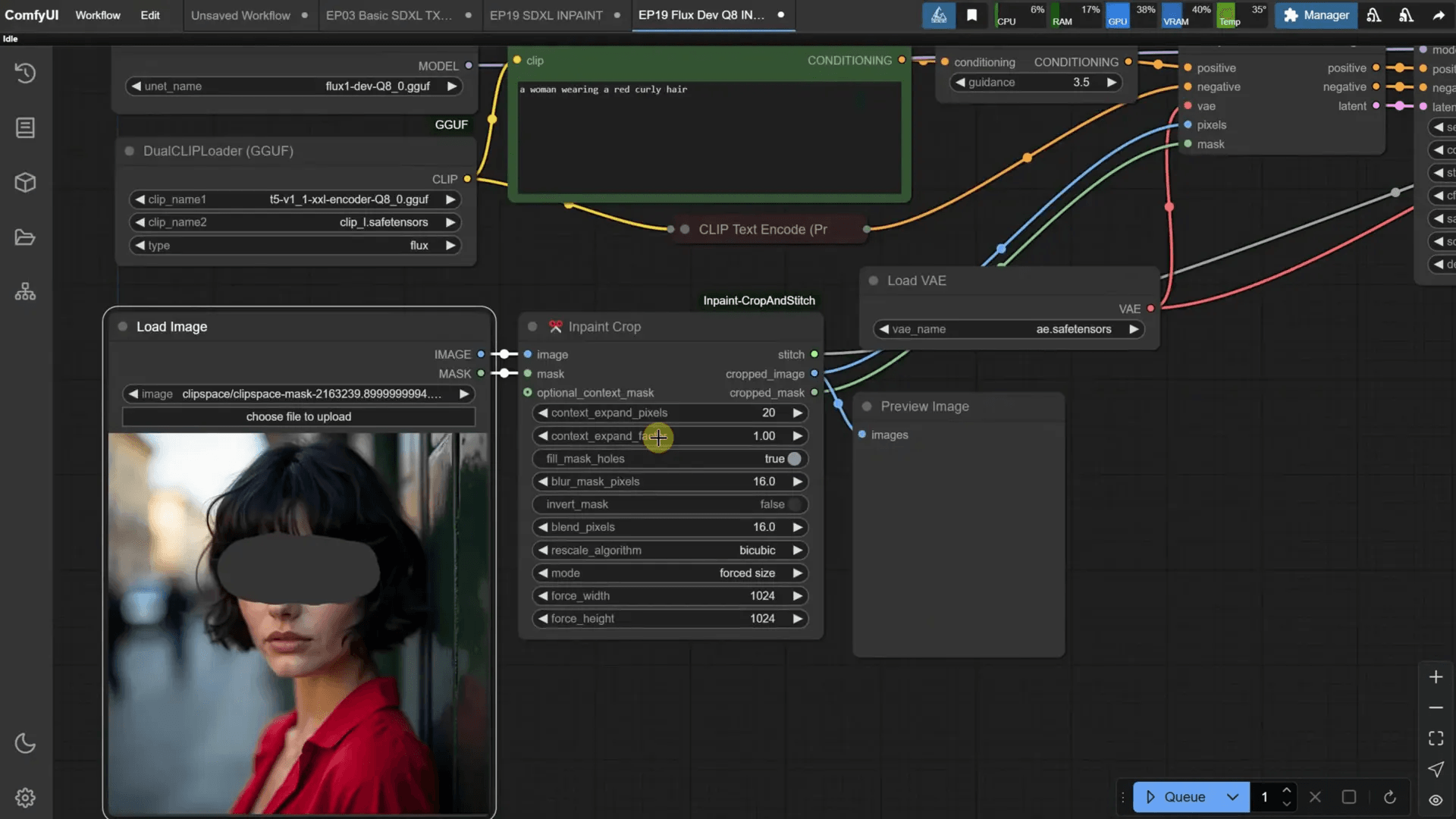Open the Workflow menu

click(98, 15)
